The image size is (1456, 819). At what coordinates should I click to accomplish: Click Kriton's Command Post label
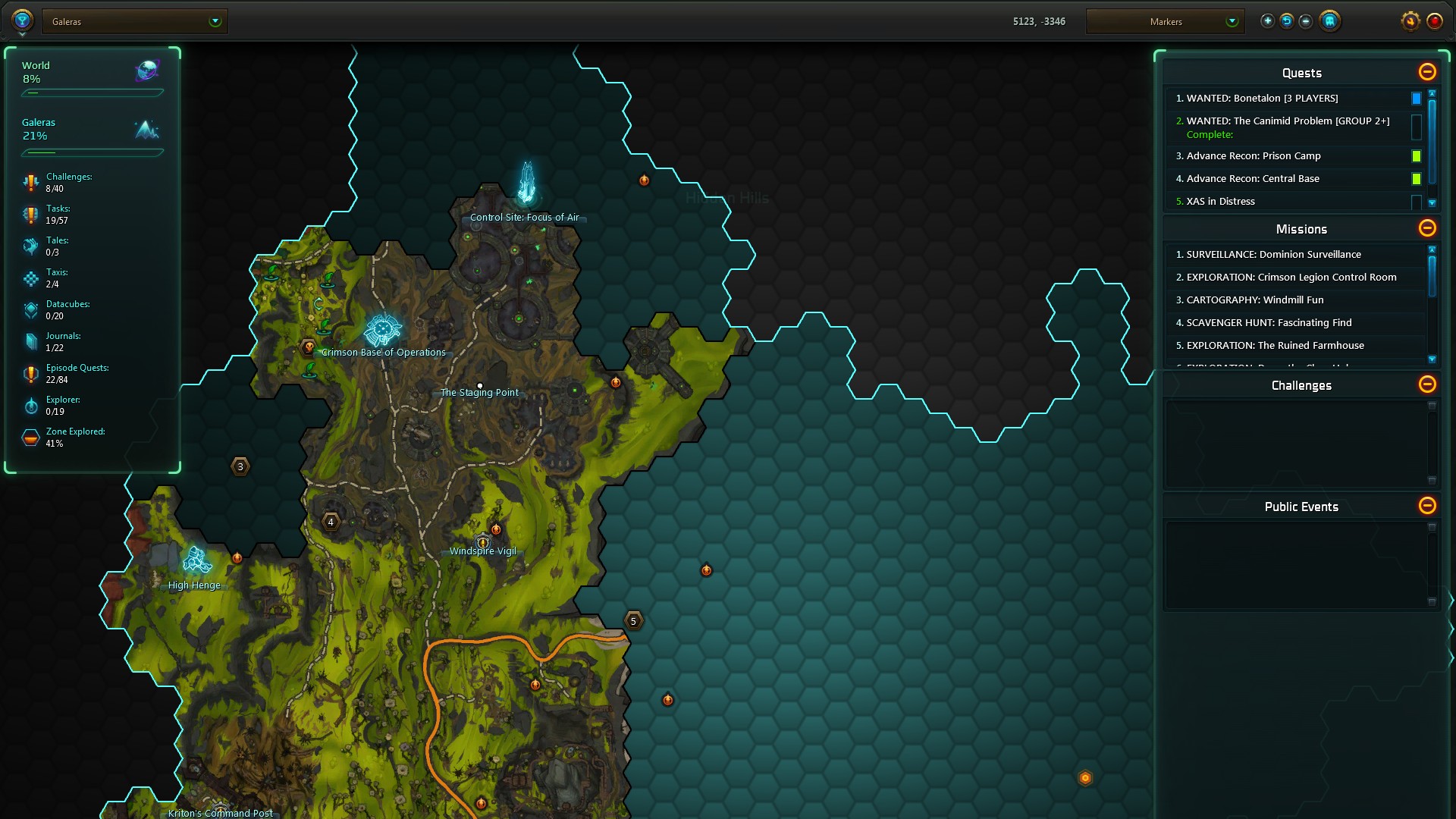(221, 813)
